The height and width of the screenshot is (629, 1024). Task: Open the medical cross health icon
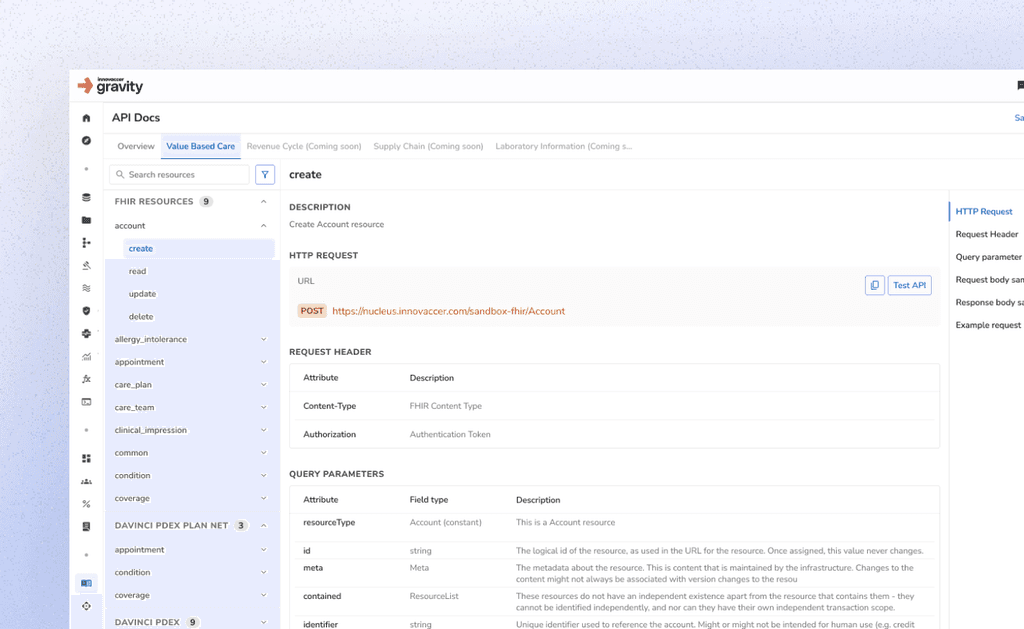coord(86,333)
